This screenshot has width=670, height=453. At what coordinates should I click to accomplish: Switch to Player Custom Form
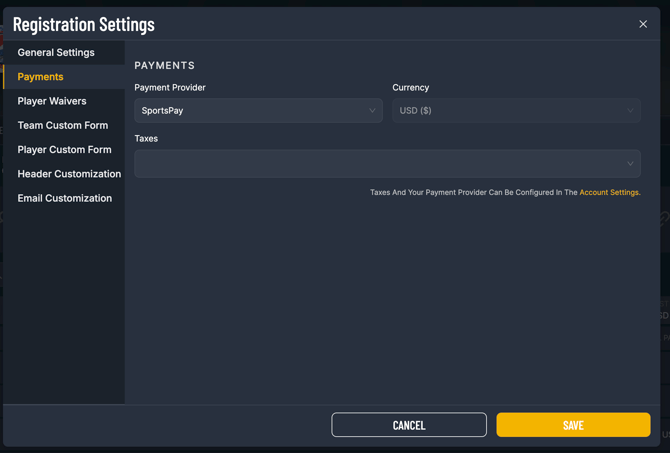click(64, 150)
